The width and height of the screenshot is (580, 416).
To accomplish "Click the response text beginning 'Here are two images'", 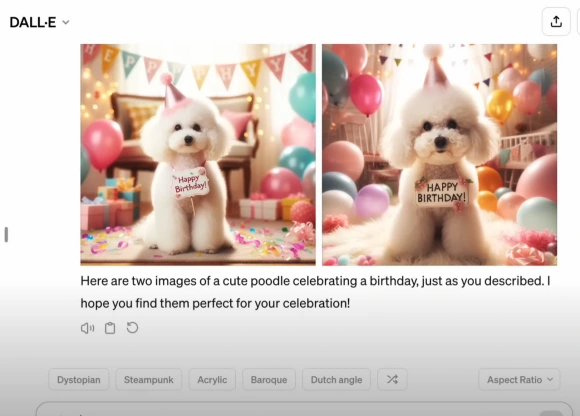I will click(316, 292).
